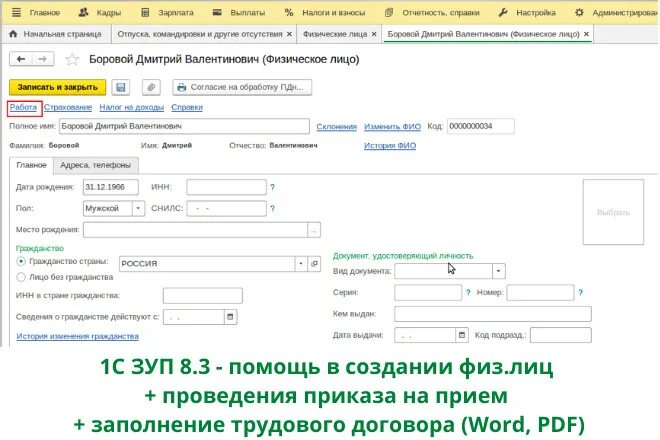Show help for Номер question mark

(580, 293)
